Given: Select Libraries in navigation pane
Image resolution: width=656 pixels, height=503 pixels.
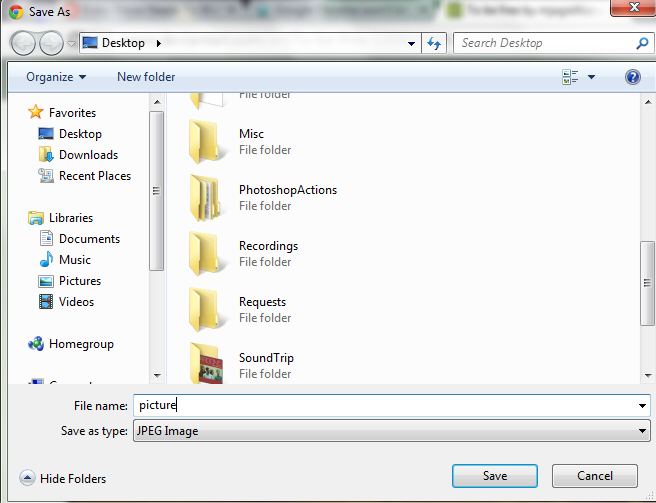Looking at the screenshot, I should click(x=71, y=218).
